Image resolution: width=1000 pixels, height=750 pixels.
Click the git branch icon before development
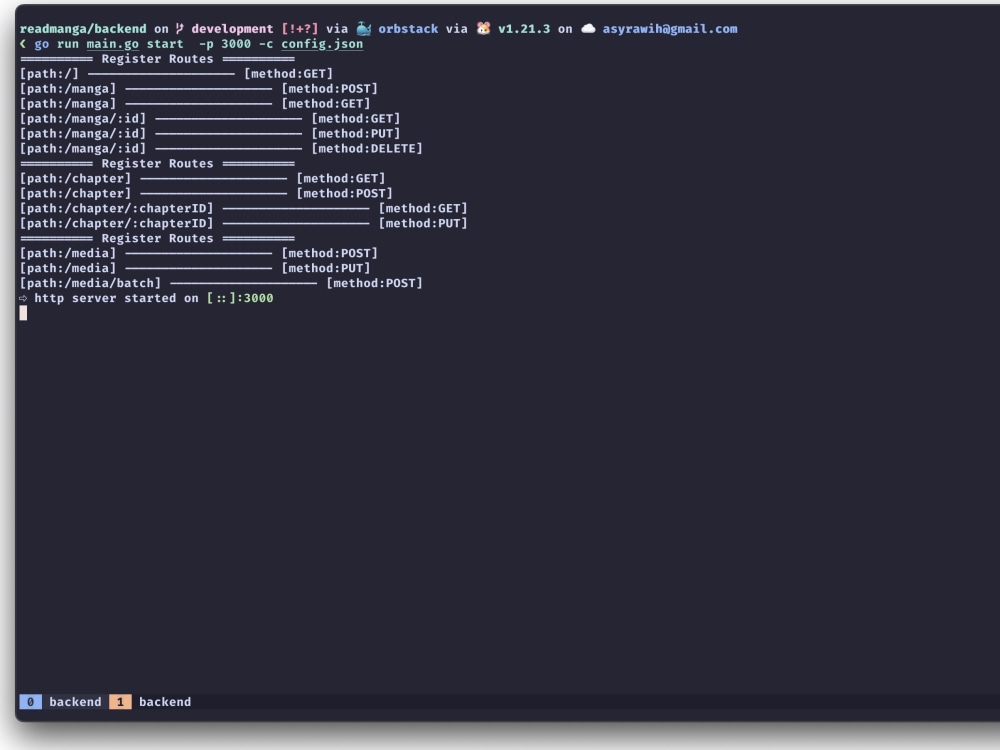(180, 29)
